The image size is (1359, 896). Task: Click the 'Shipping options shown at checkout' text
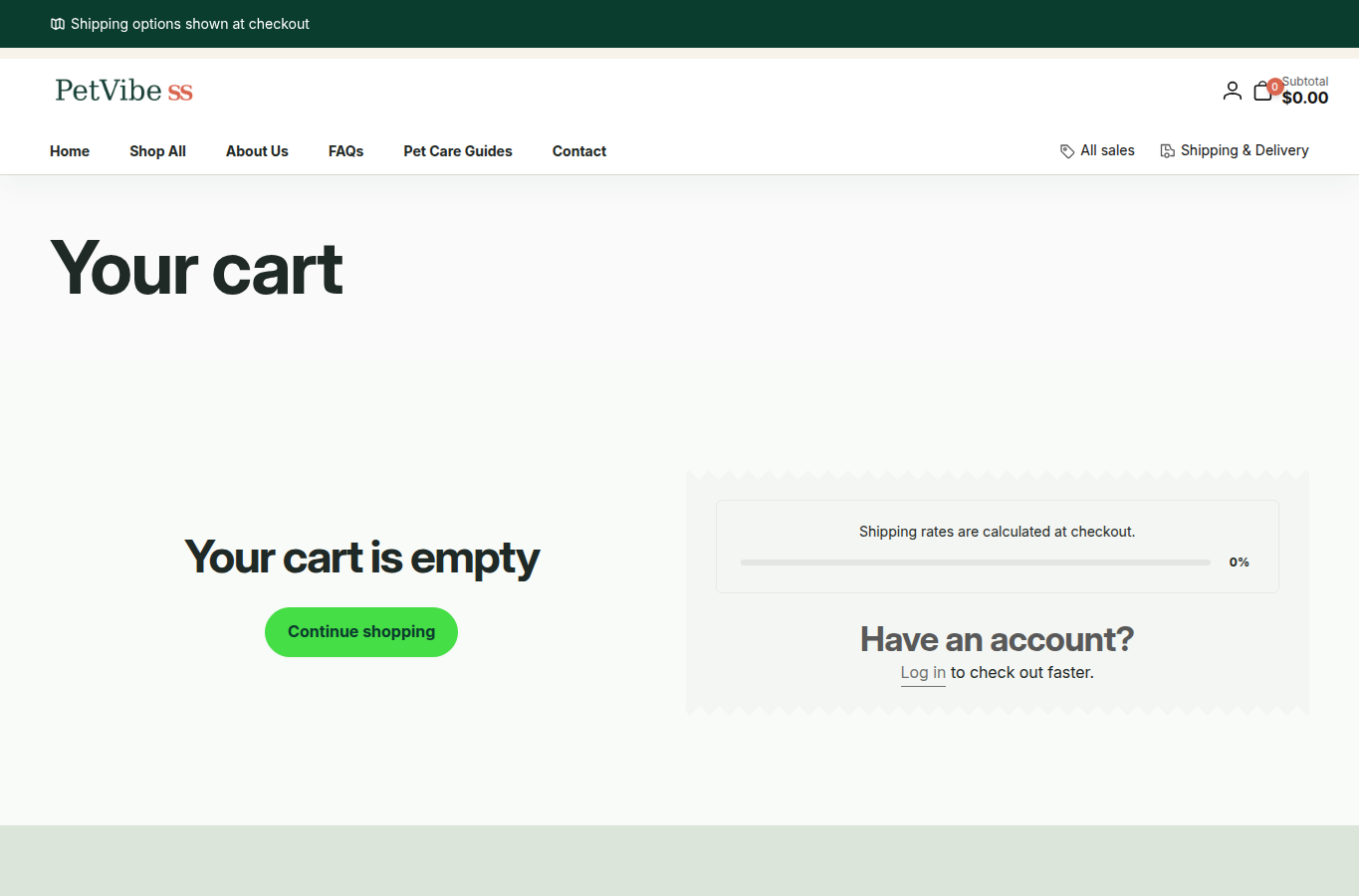(190, 24)
